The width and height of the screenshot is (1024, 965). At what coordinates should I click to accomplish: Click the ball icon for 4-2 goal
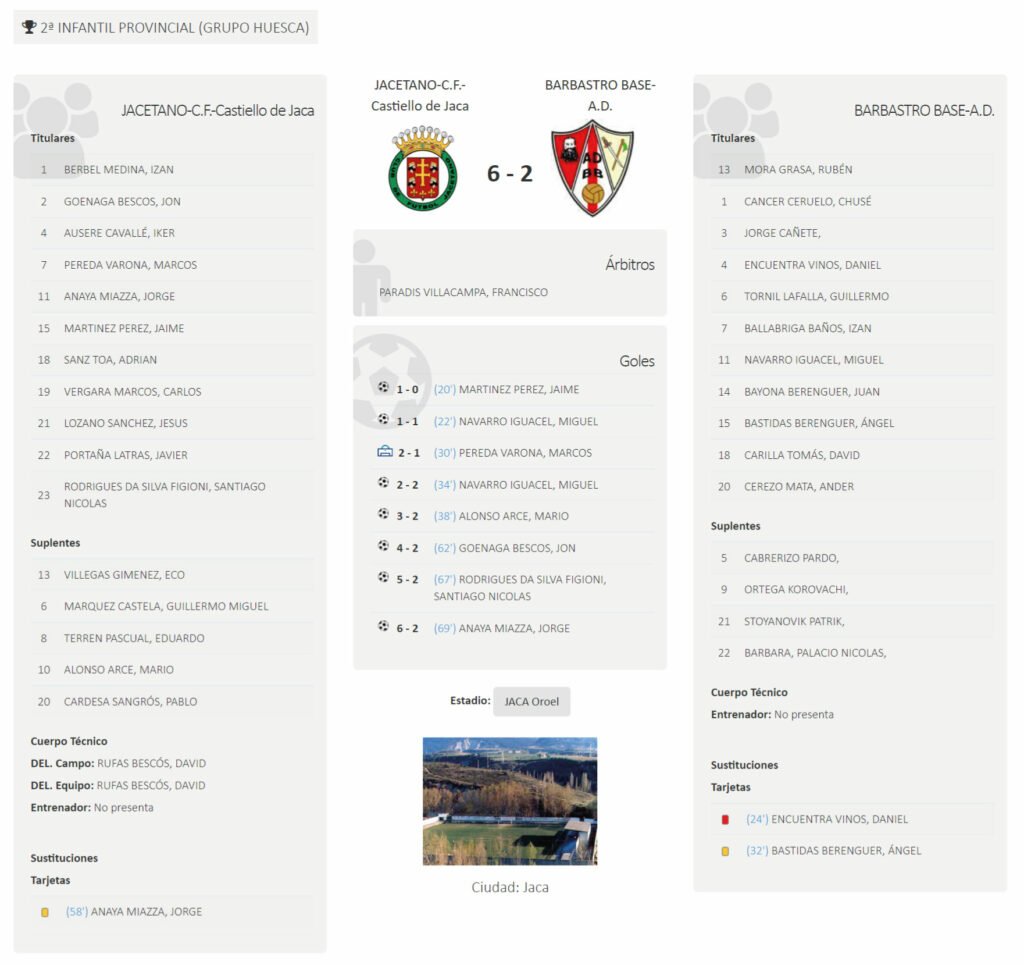tap(383, 546)
